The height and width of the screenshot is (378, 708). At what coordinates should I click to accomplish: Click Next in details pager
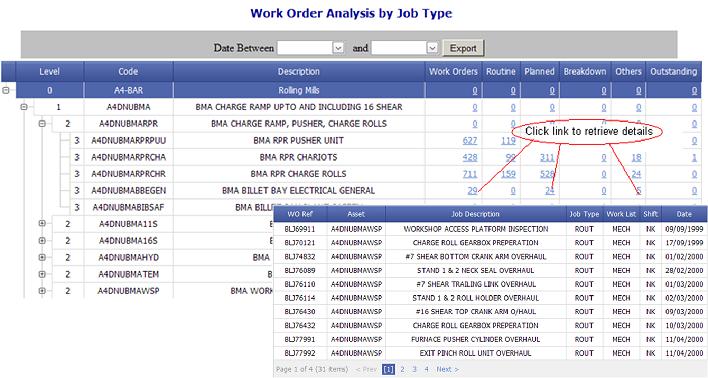[447, 369]
